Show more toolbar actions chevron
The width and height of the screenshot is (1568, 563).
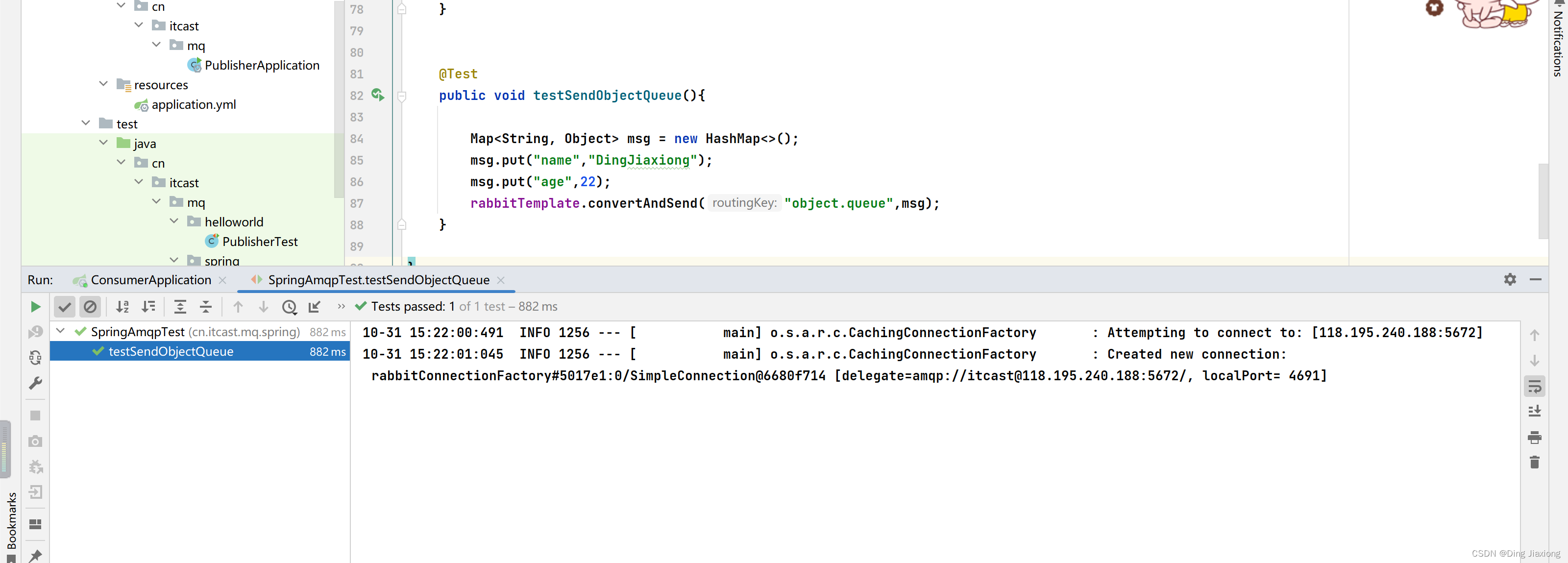pos(341,306)
